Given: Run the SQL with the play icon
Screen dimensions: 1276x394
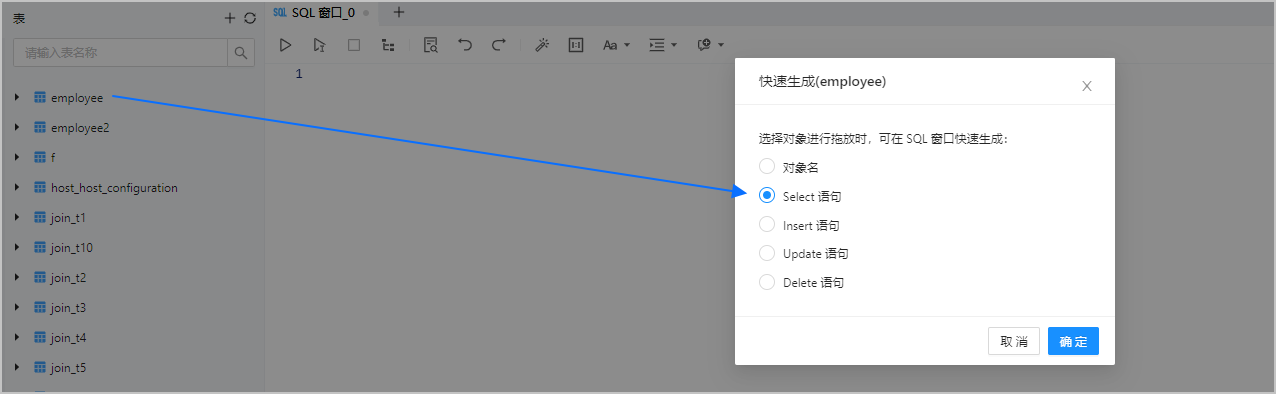Looking at the screenshot, I should 285,45.
